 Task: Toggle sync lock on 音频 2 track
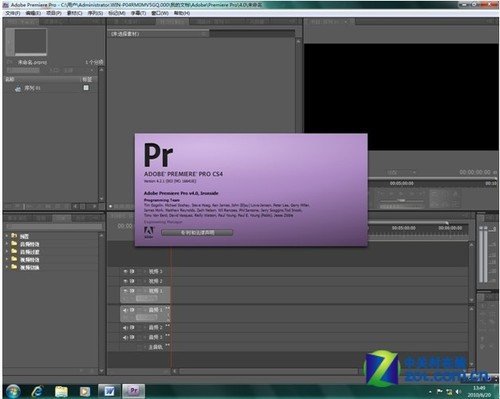click(132, 327)
